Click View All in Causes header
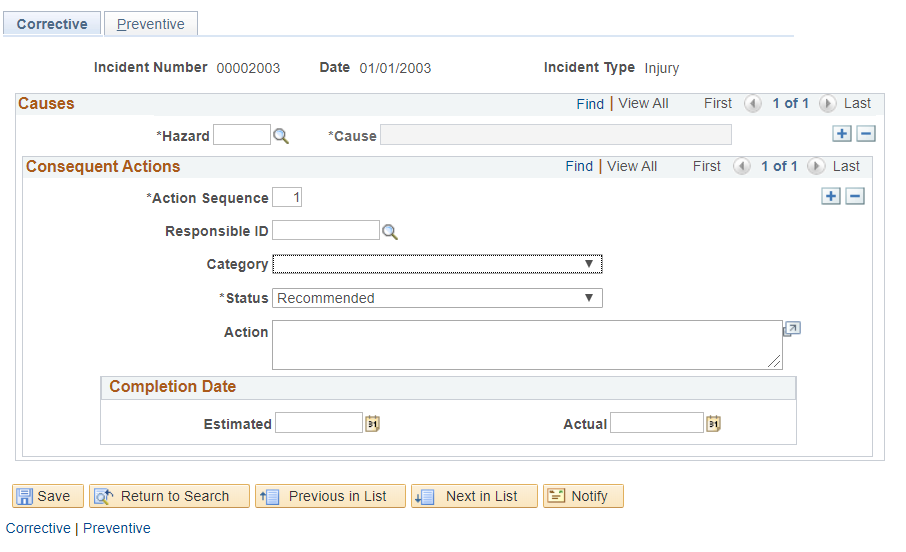 [x=643, y=103]
